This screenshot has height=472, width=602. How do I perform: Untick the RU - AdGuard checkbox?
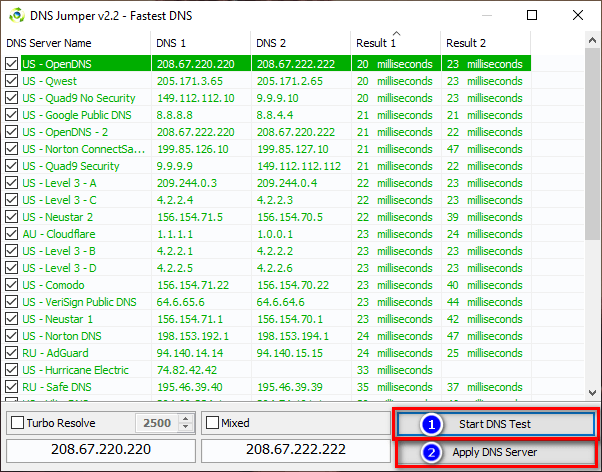12,353
